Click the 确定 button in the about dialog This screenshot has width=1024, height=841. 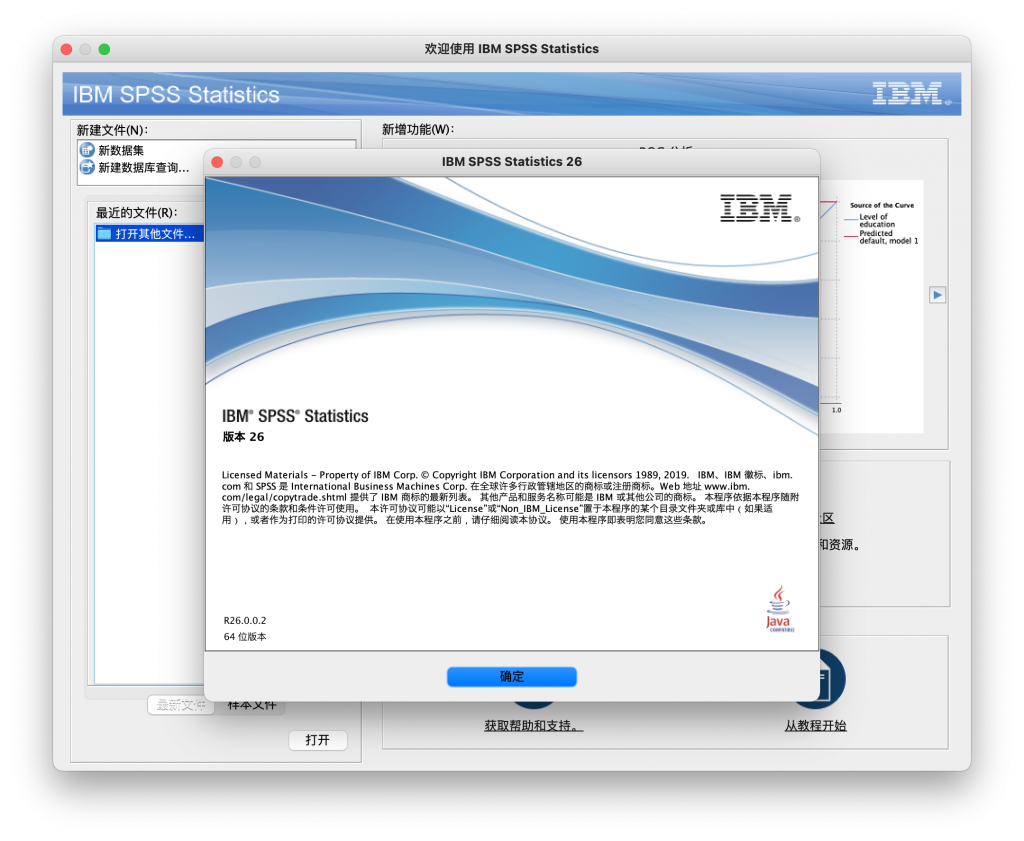[x=511, y=676]
